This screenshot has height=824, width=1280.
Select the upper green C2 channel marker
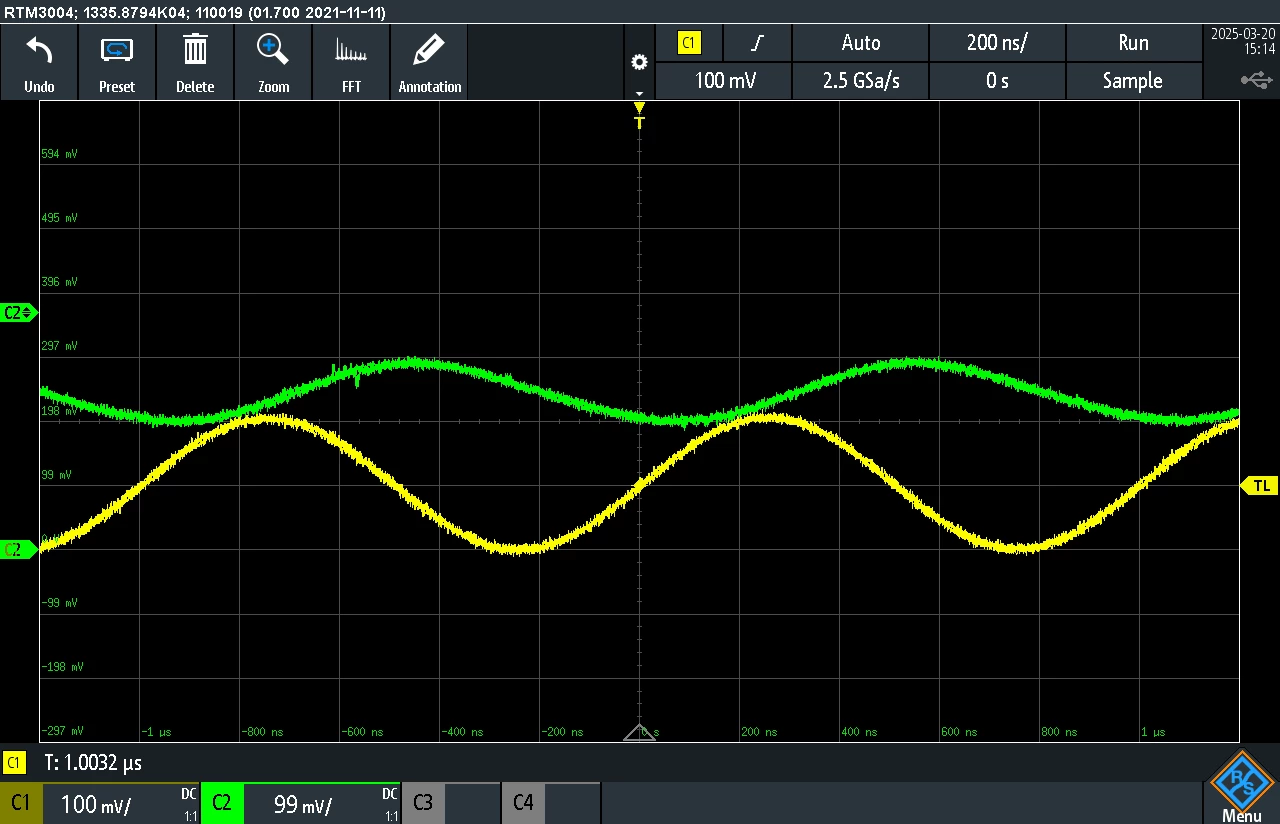(x=19, y=312)
